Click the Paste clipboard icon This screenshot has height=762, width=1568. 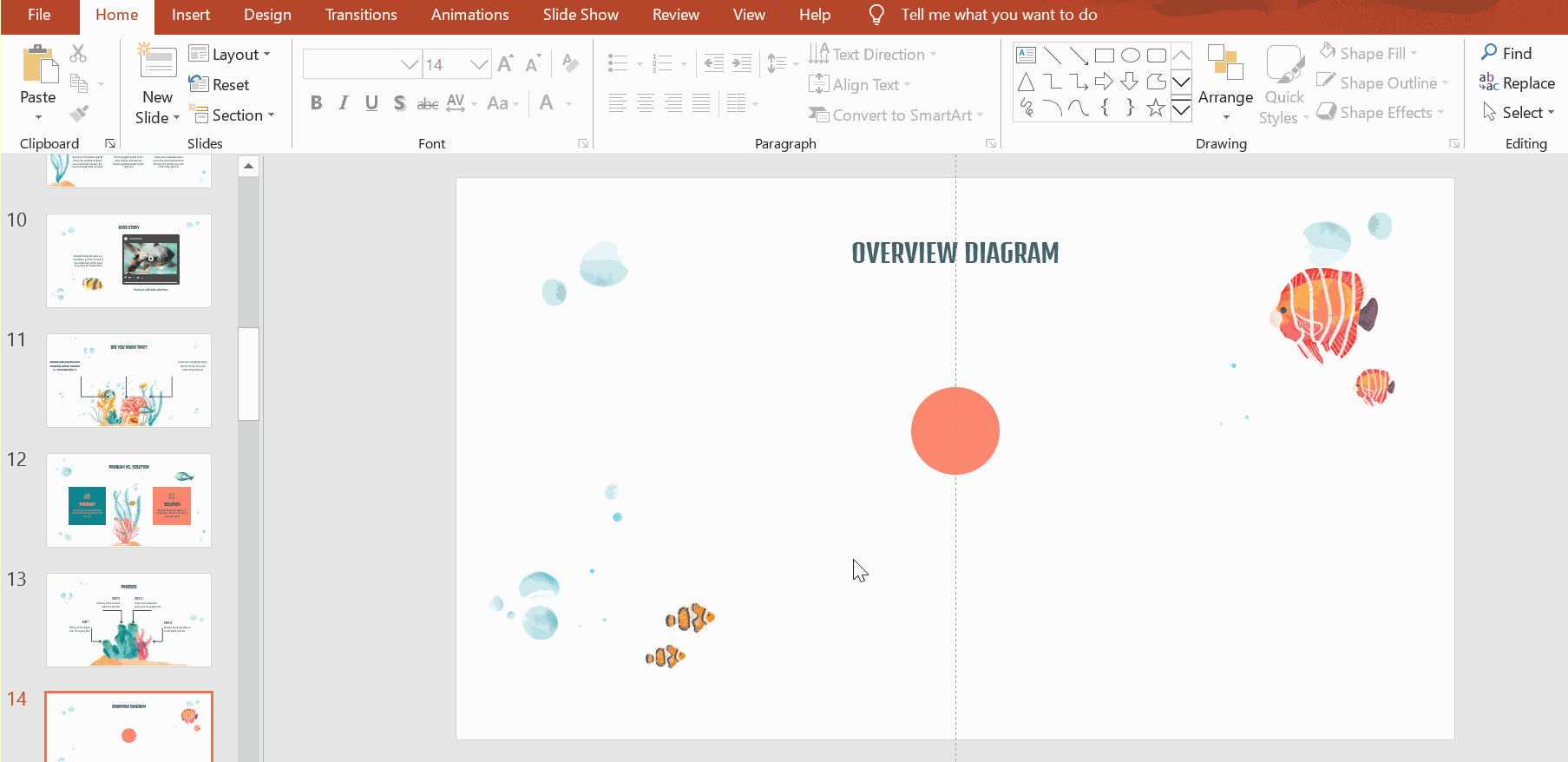(38, 66)
